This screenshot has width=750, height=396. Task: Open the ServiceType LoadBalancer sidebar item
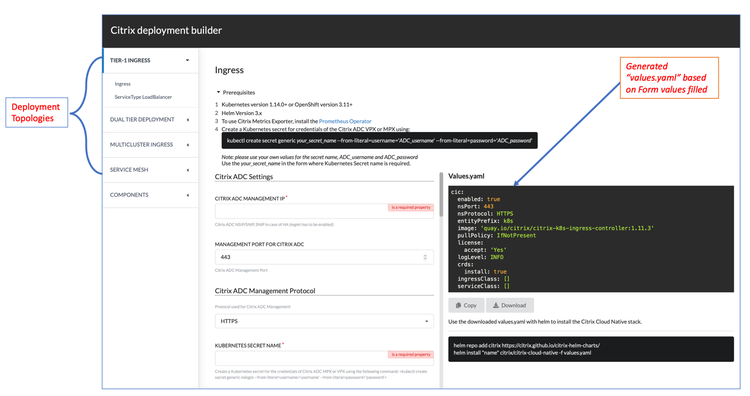pos(143,97)
